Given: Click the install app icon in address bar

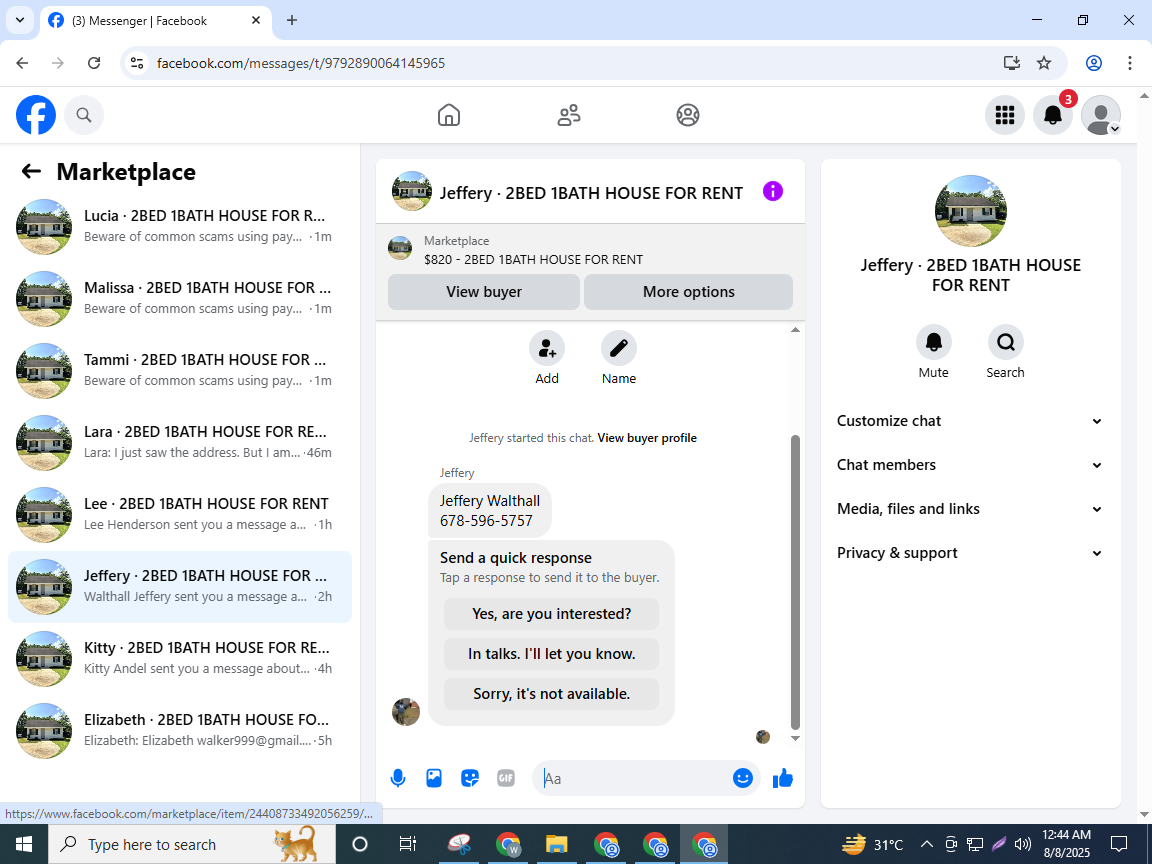Looking at the screenshot, I should click(1012, 63).
